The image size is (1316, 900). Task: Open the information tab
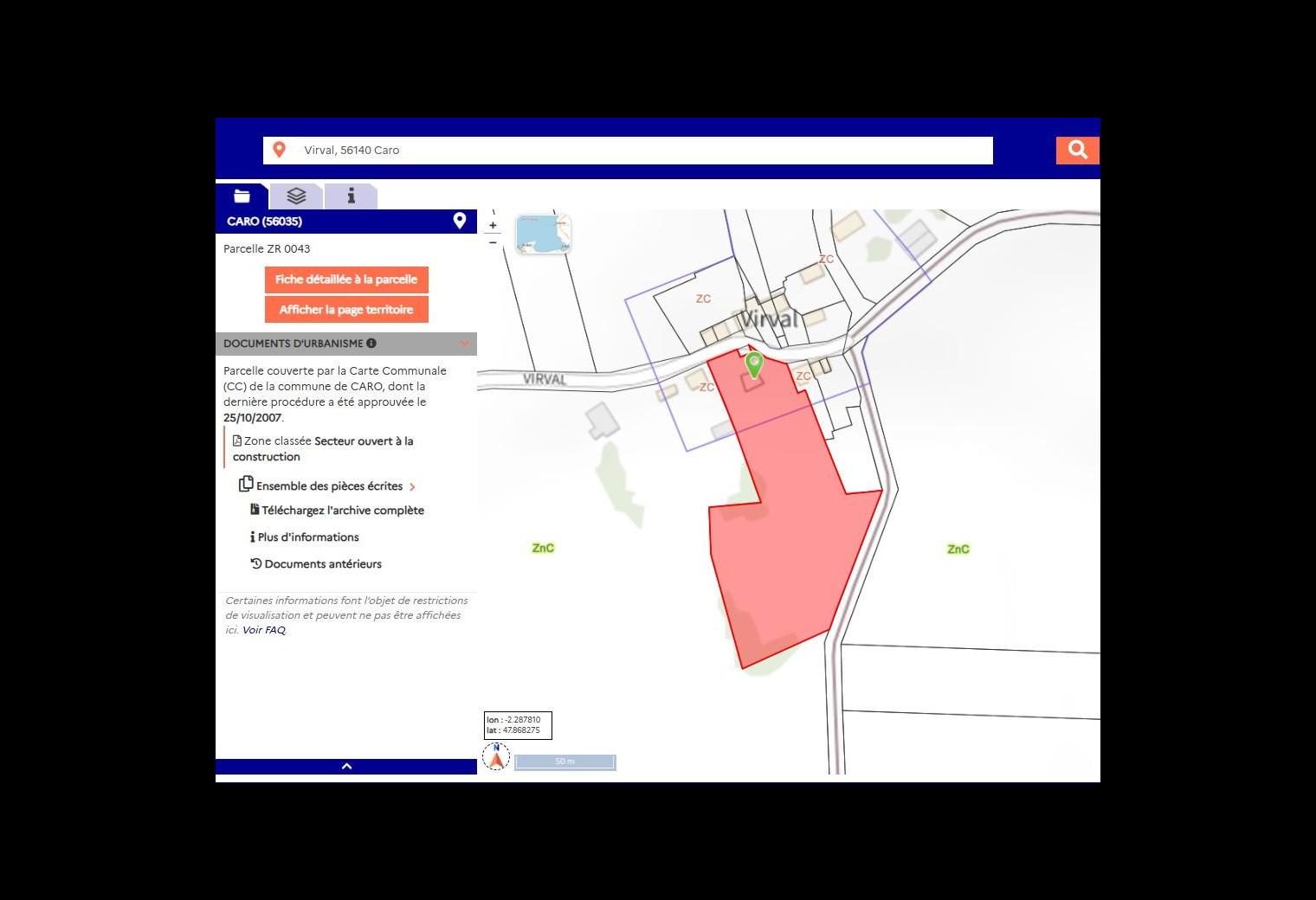pos(351,196)
